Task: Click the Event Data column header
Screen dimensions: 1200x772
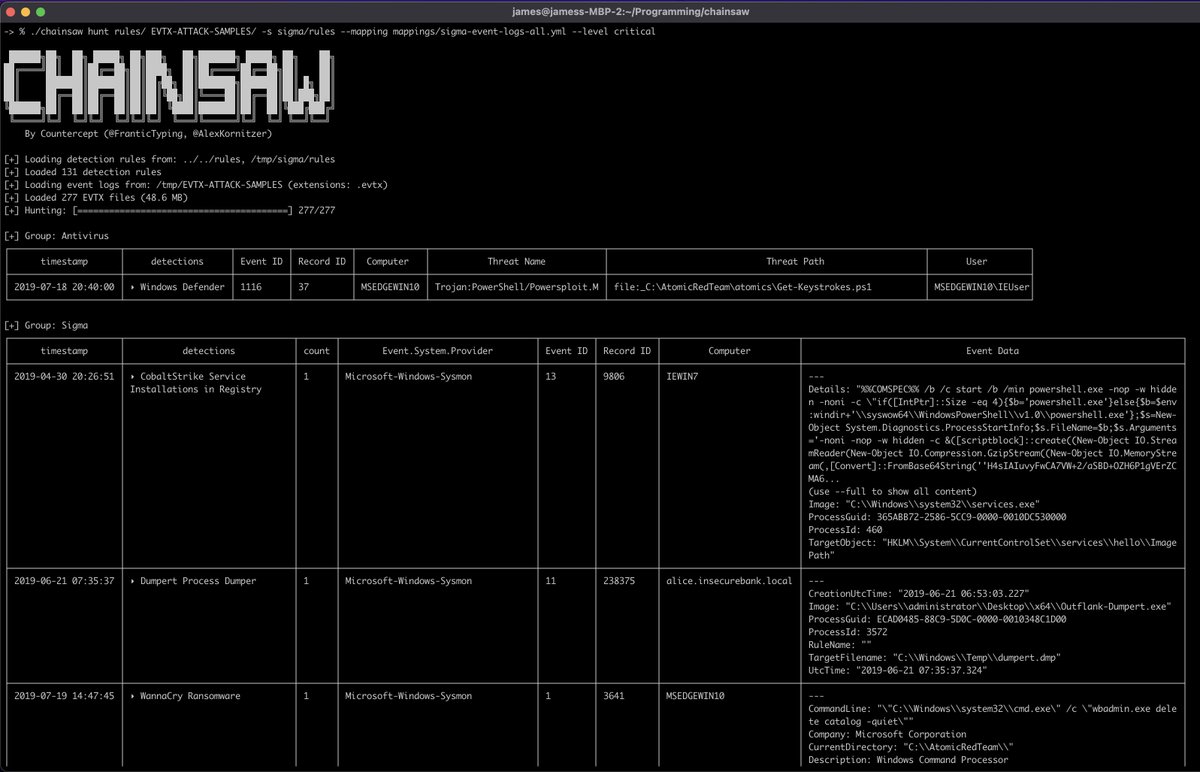Action: (993, 351)
